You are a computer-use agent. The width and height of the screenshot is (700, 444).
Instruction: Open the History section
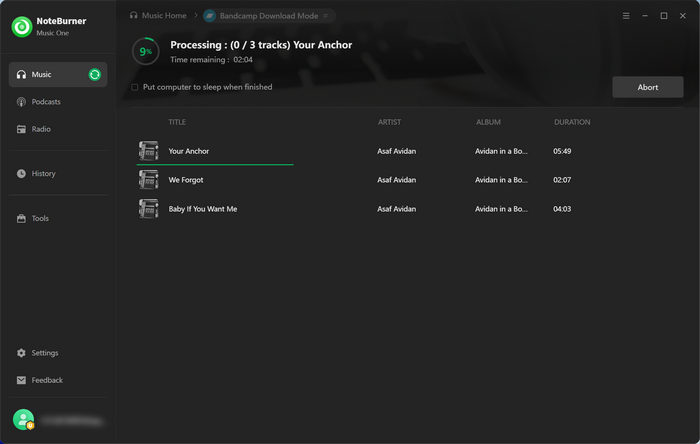[58, 174]
